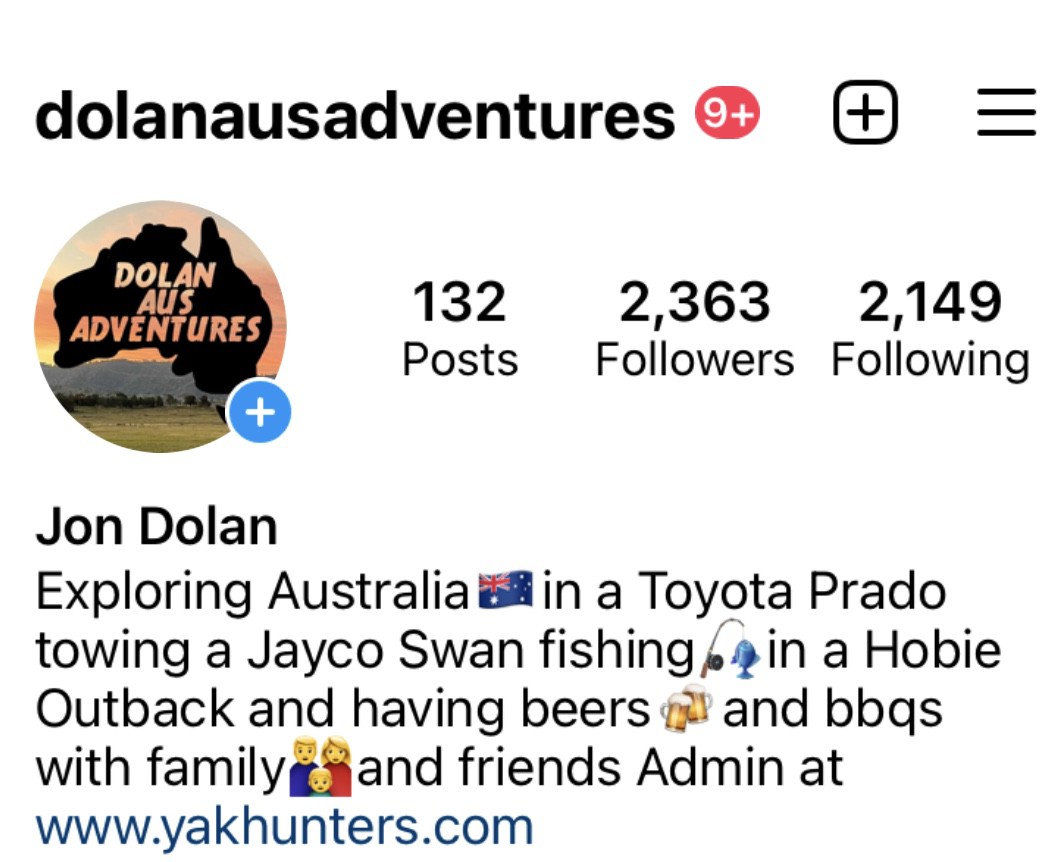Tap the beer mugs emoji in bio
The width and height of the screenshot is (1056, 862).
(686, 708)
